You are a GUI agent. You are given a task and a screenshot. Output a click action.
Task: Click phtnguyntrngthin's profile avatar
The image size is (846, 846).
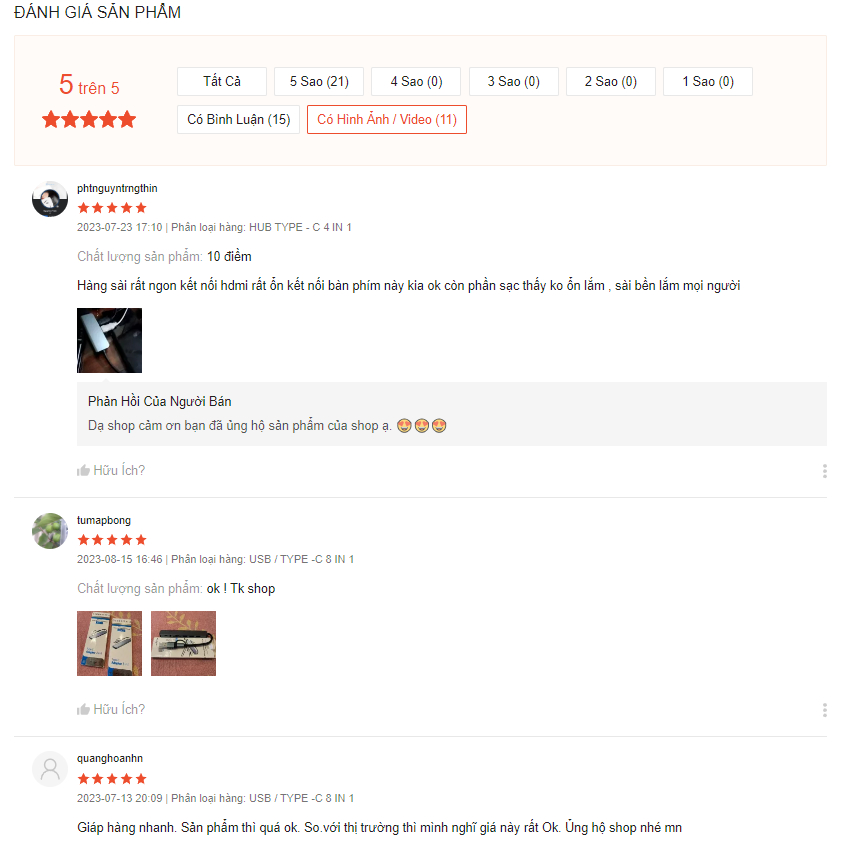(x=50, y=199)
